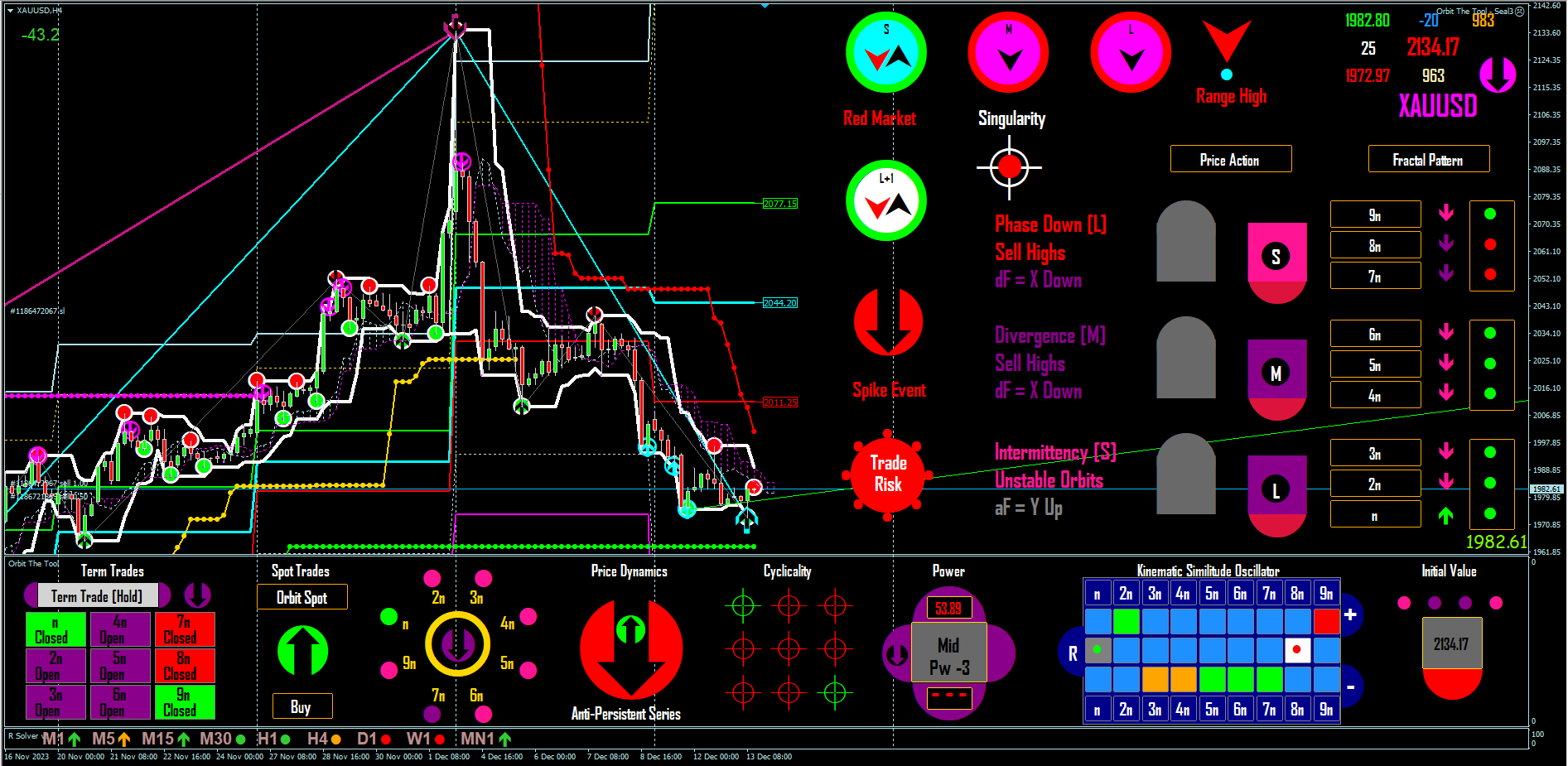Click the Red Market S circle icon
The width and height of the screenshot is (1568, 766).
tap(885, 52)
